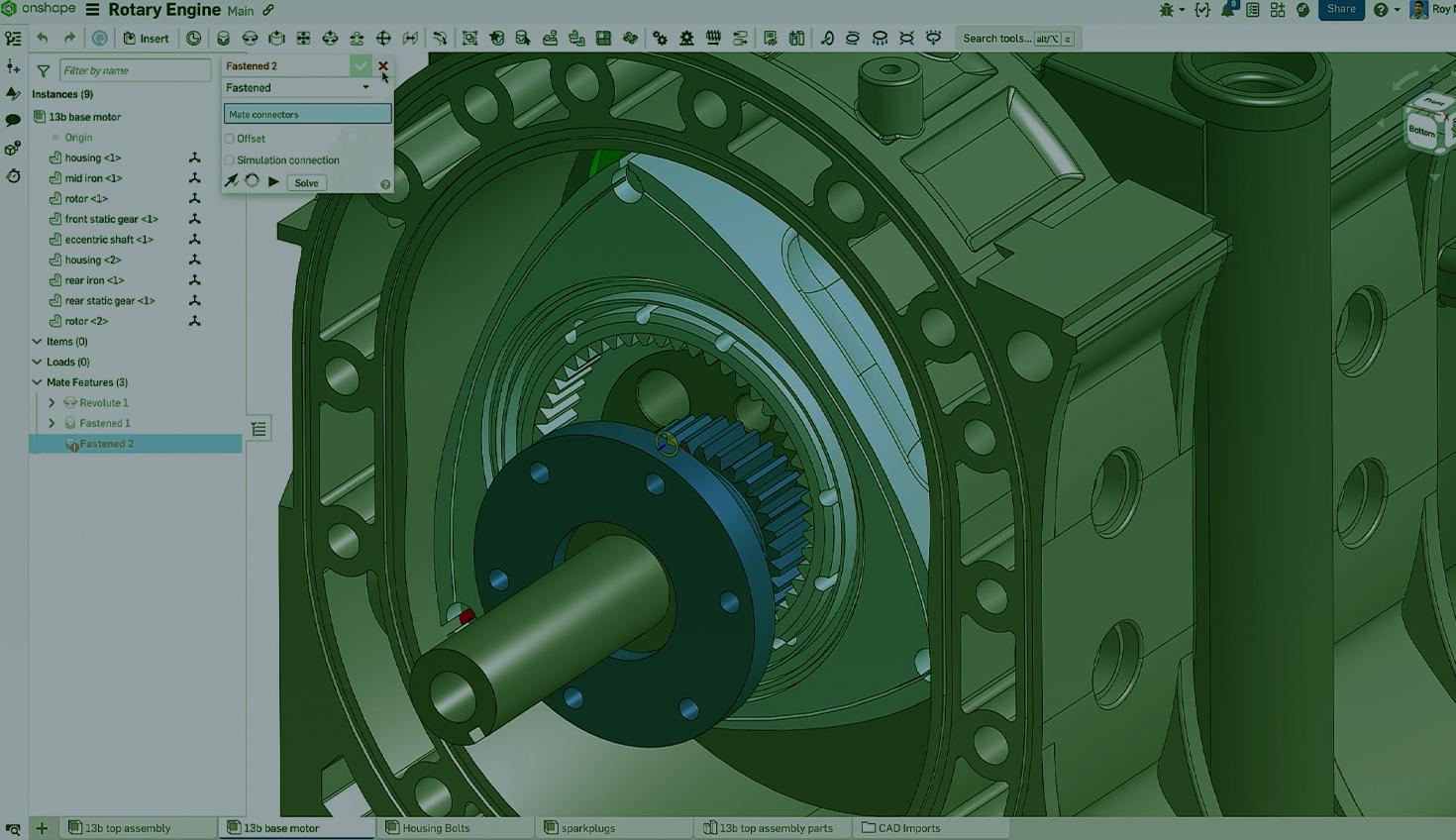
Task: Confirm Fastened 2 mate with green checkmark
Action: tap(361, 66)
